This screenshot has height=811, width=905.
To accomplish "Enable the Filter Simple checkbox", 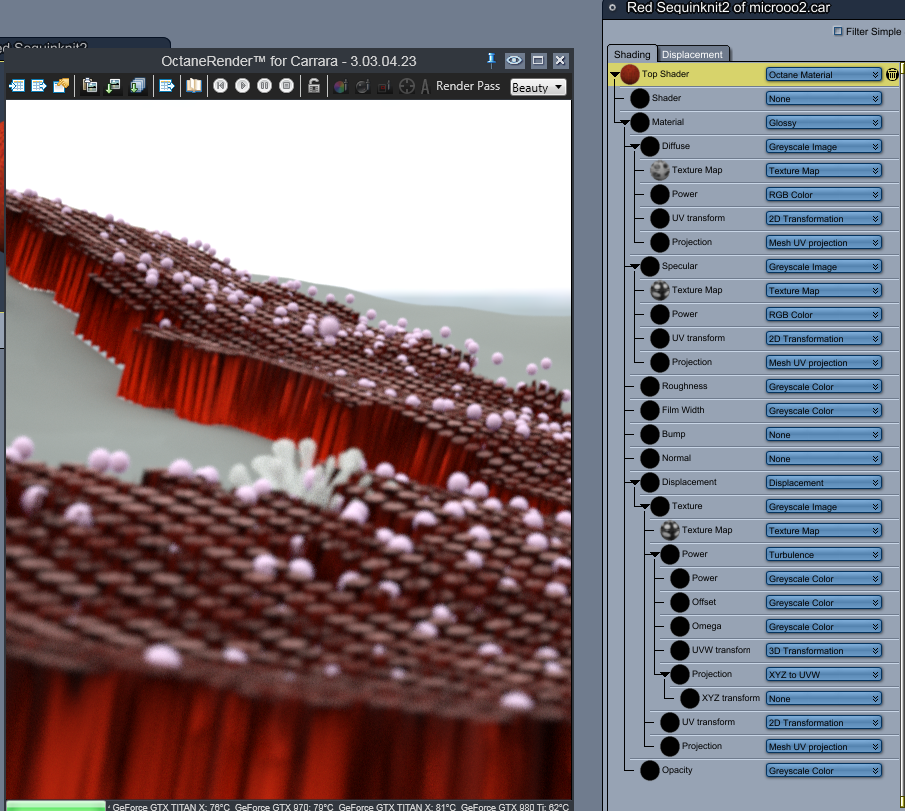I will coord(838,31).
